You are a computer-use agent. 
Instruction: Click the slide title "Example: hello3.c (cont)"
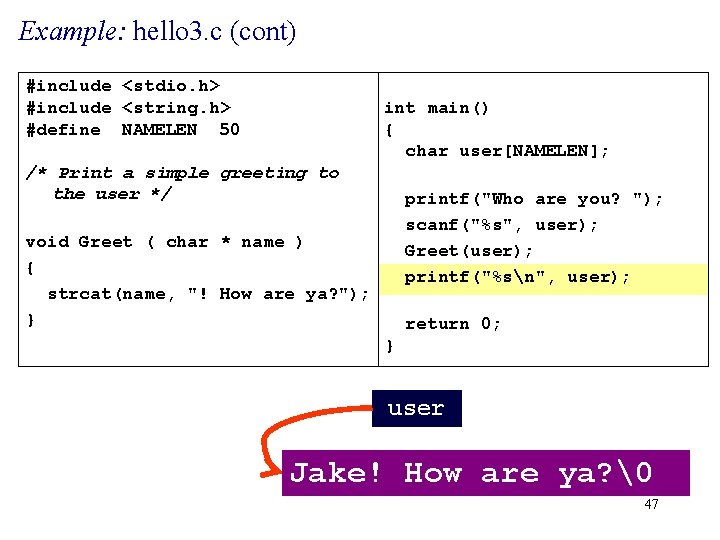point(157,32)
